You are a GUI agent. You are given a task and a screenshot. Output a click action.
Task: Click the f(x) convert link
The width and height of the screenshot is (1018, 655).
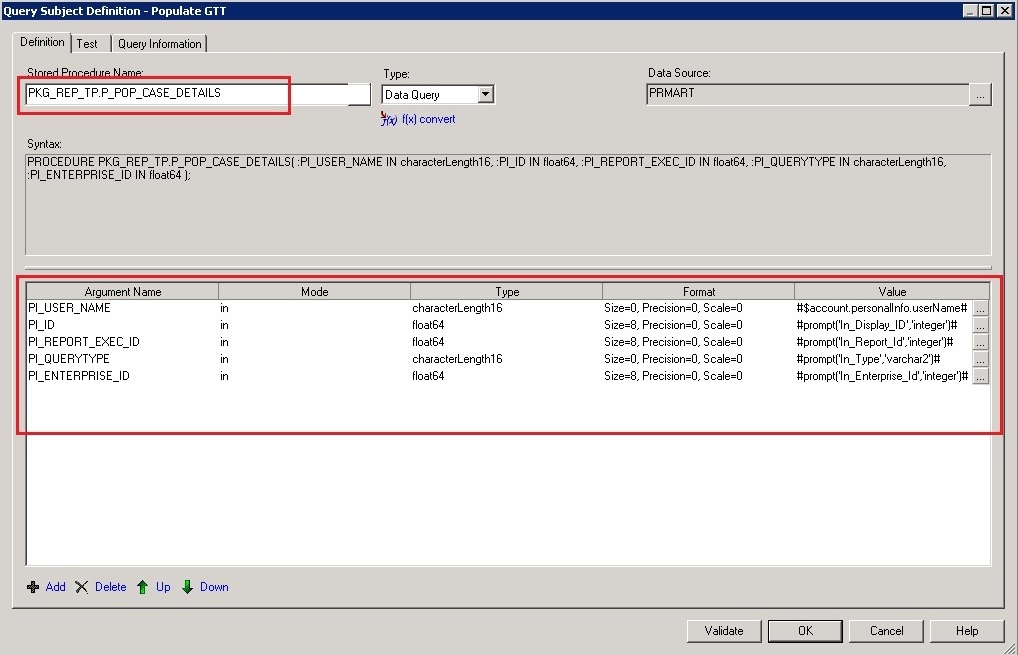[428, 119]
